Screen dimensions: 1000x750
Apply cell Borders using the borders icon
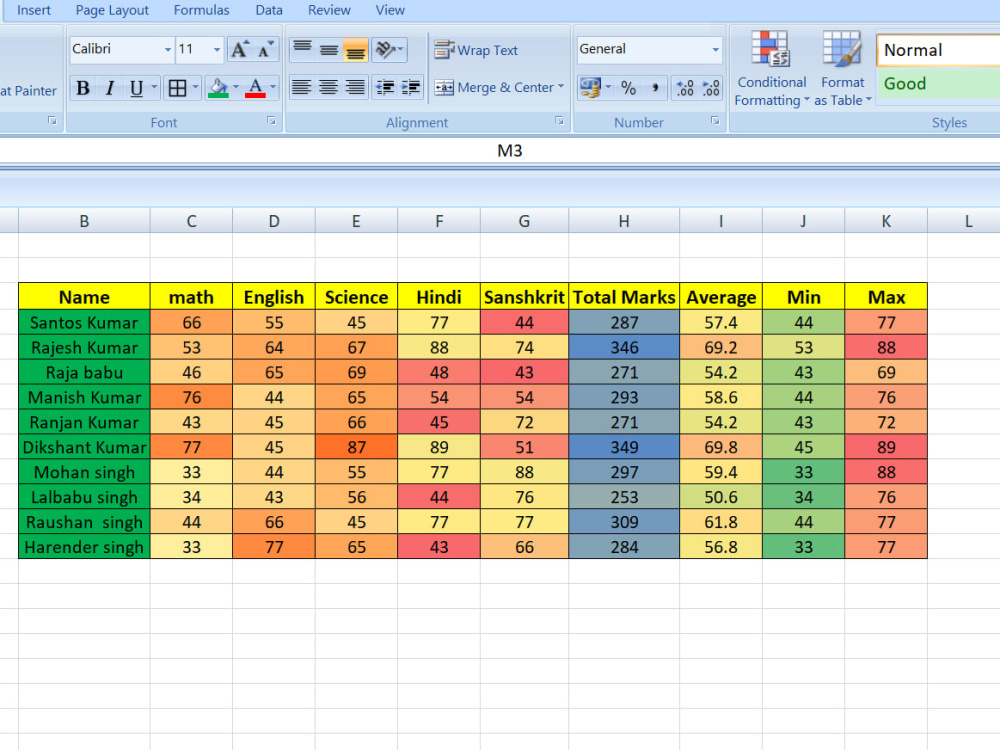point(177,88)
